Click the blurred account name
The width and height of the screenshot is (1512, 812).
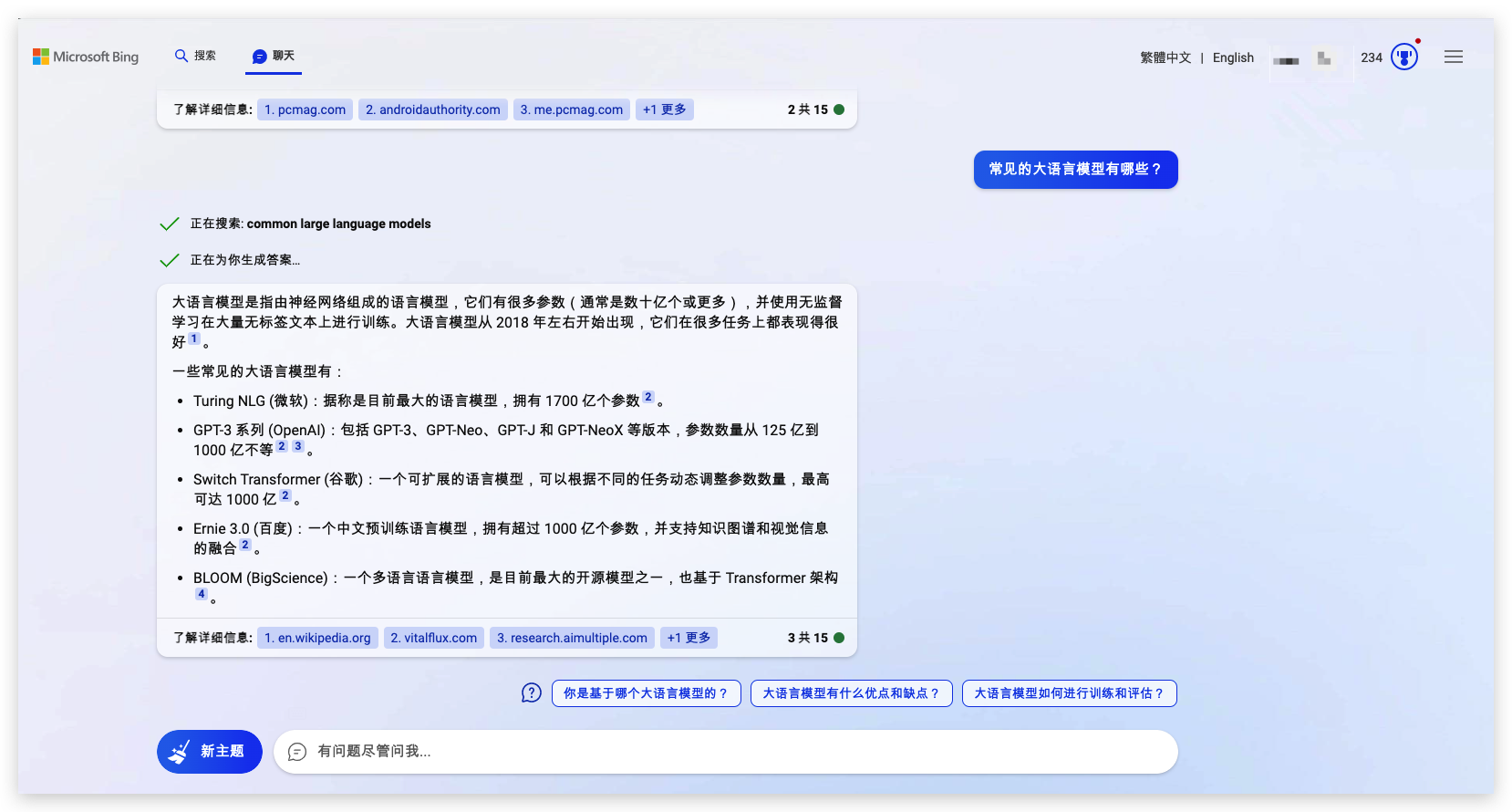point(1287,60)
